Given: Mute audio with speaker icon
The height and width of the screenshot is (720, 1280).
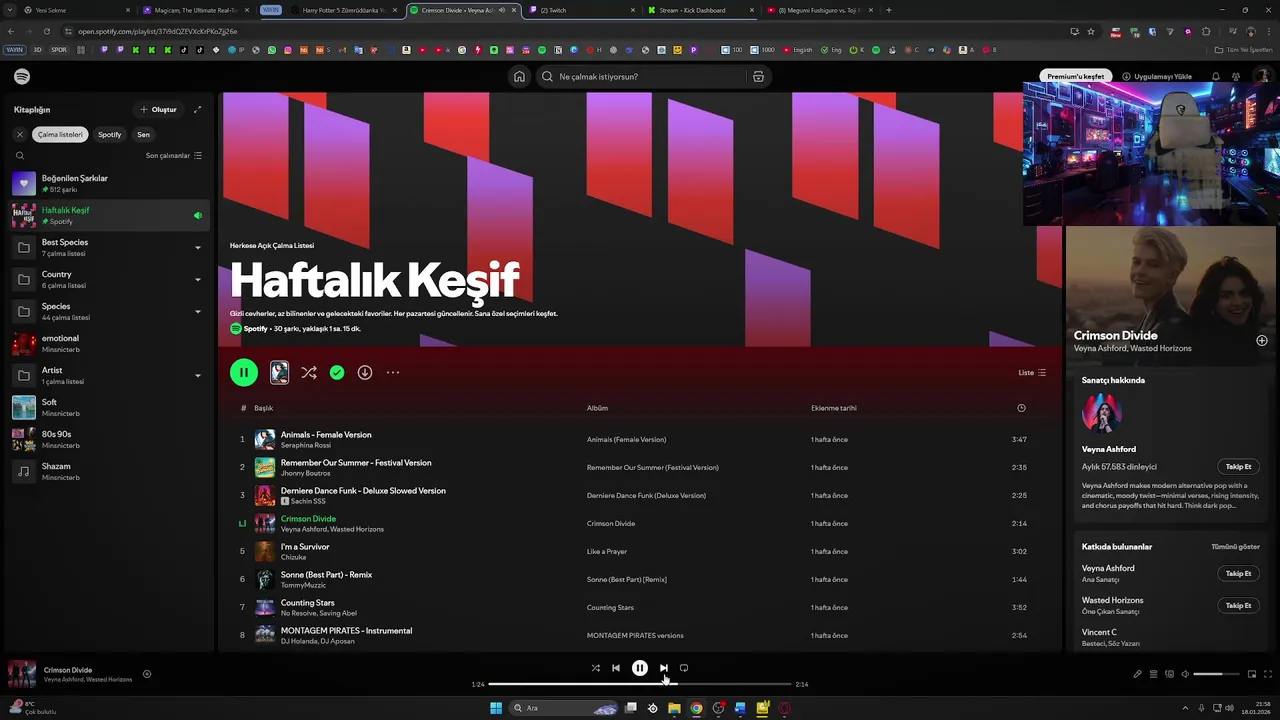Looking at the screenshot, I should pyautogui.click(x=1185, y=674).
